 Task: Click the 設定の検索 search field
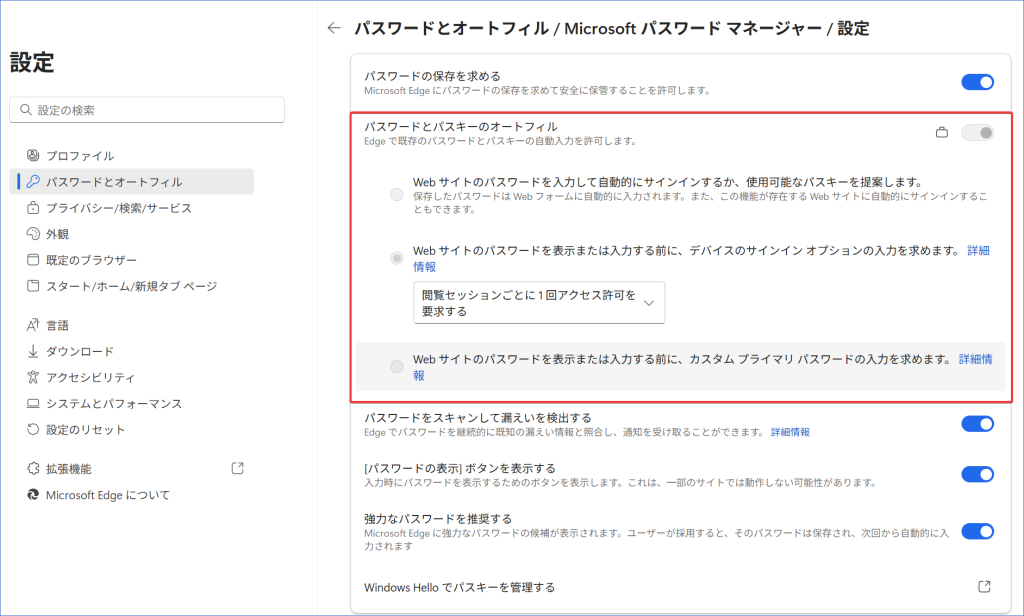147,110
